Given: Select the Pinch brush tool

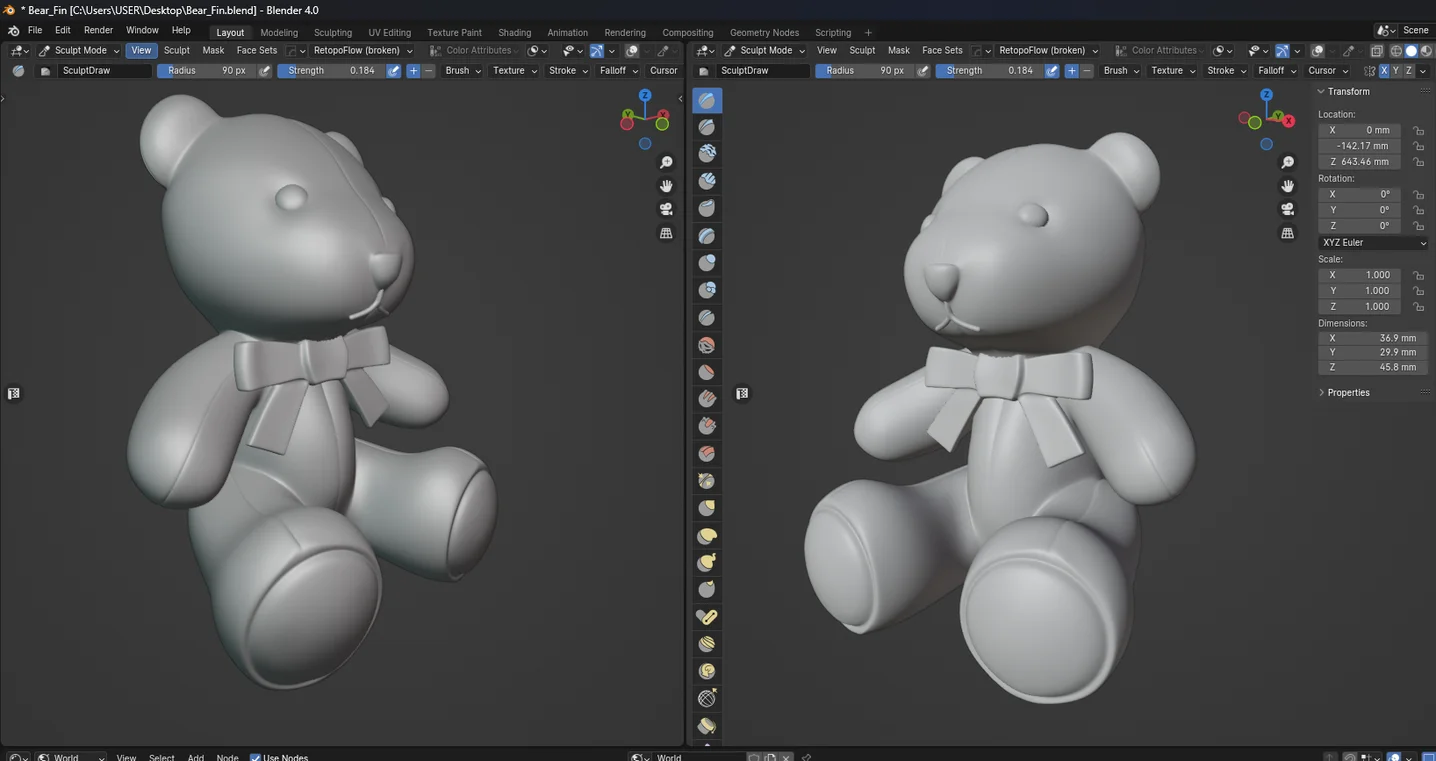Looking at the screenshot, I should pyautogui.click(x=707, y=481).
